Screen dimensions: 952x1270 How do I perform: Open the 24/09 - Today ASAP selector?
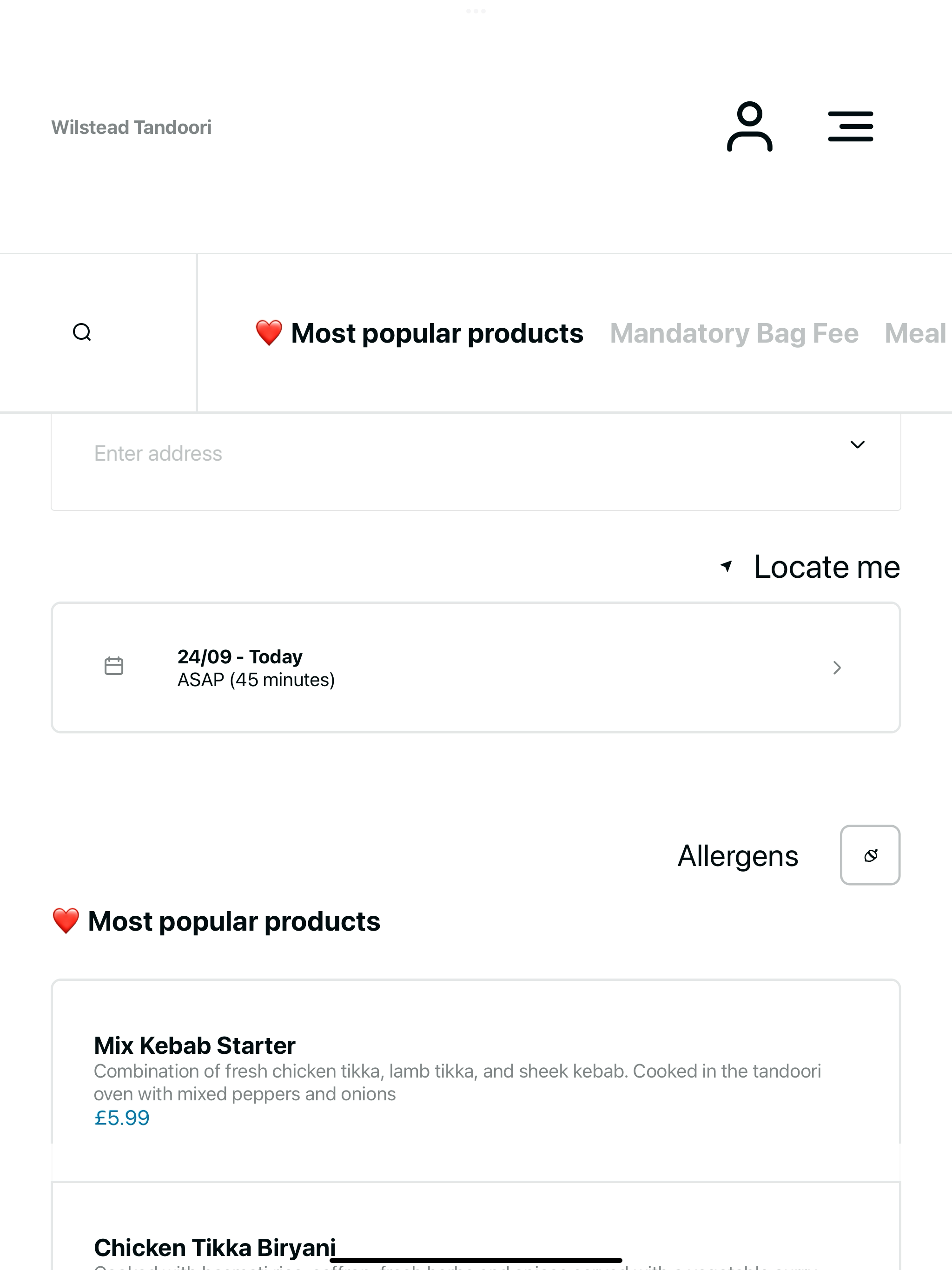click(476, 667)
